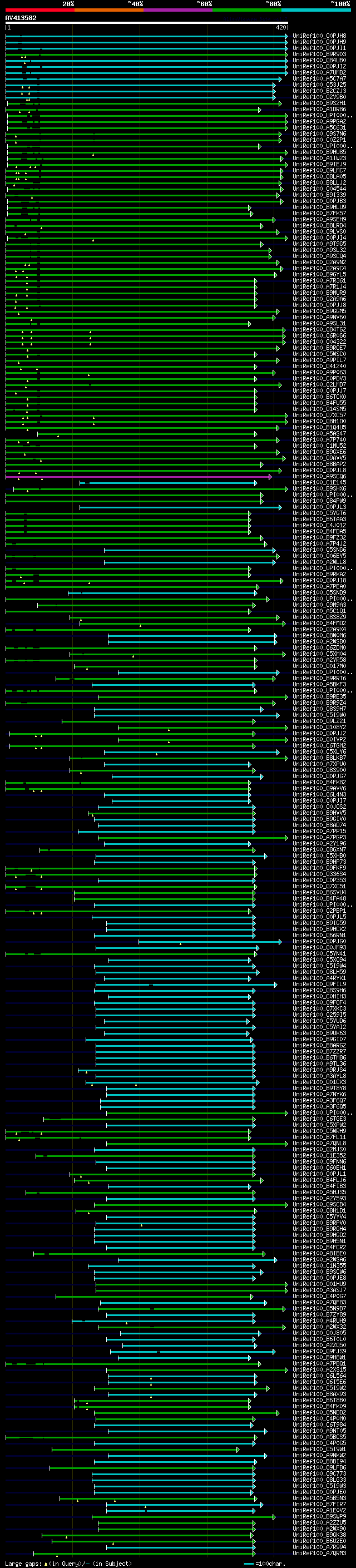Select the UniRef100_B9RE35 label
Screen dimensions: 356x1568
pos(319,697)
